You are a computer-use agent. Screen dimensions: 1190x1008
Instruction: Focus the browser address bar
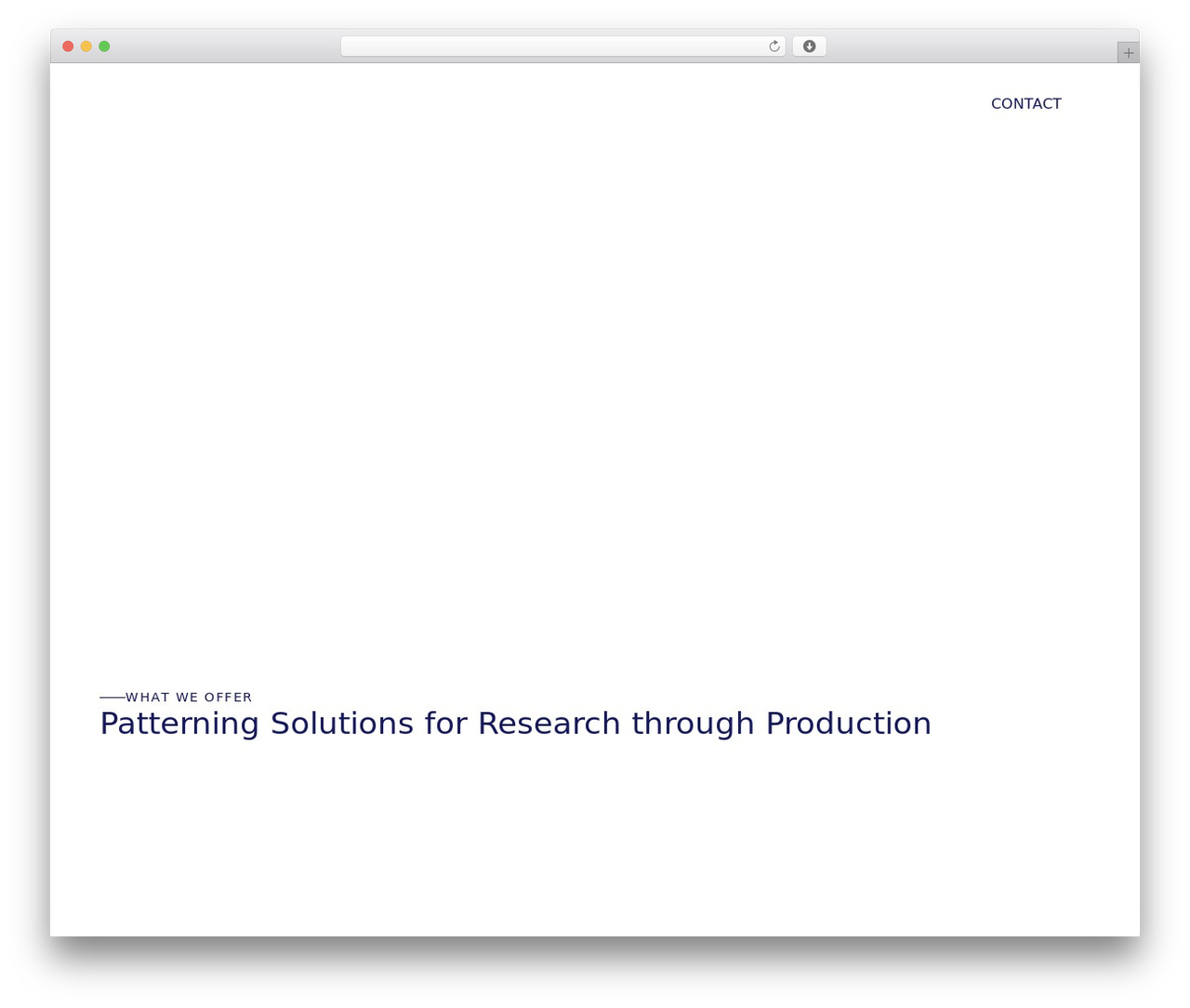(x=562, y=46)
